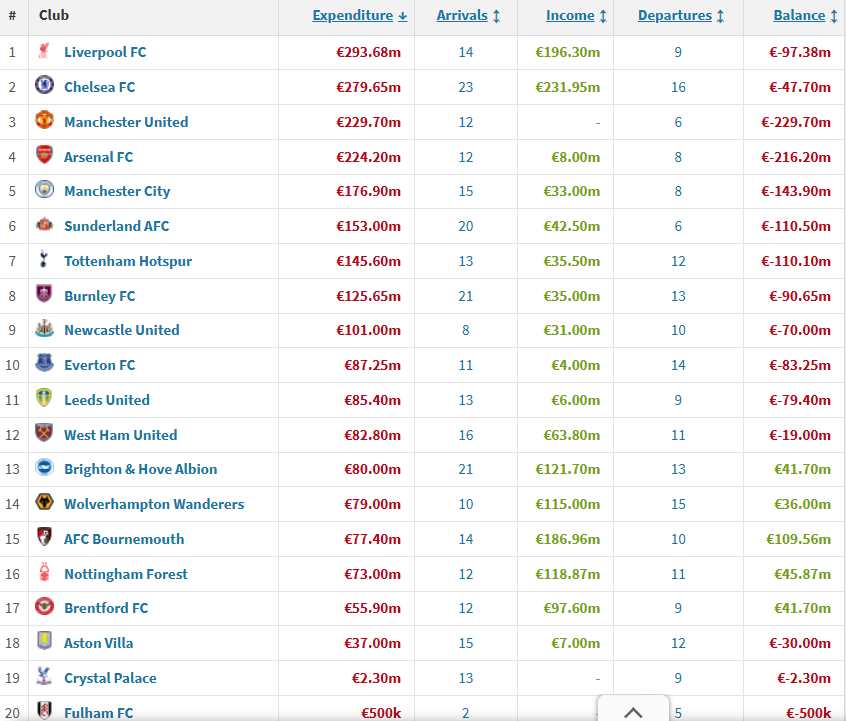
Task: Click Brighton's income €121.70m
Action: [568, 470]
